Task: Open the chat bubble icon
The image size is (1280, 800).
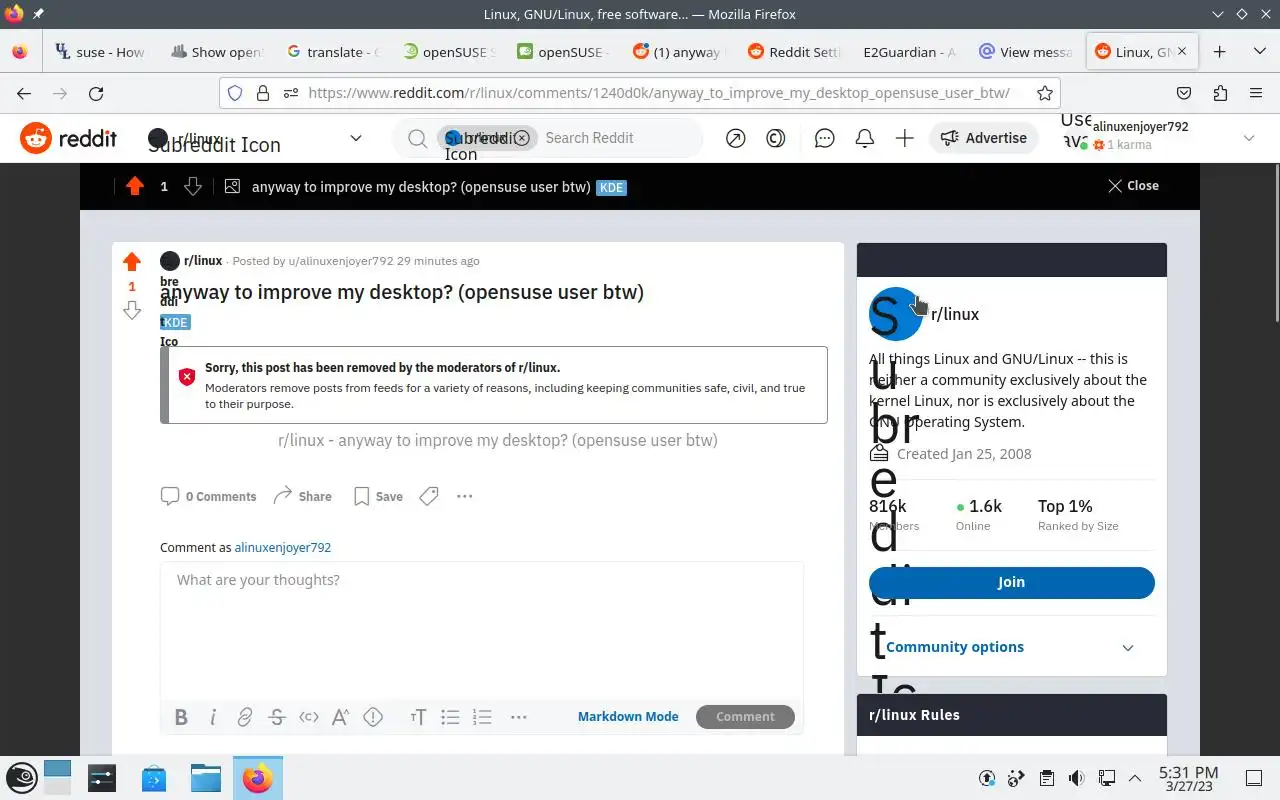Action: pyautogui.click(x=825, y=138)
